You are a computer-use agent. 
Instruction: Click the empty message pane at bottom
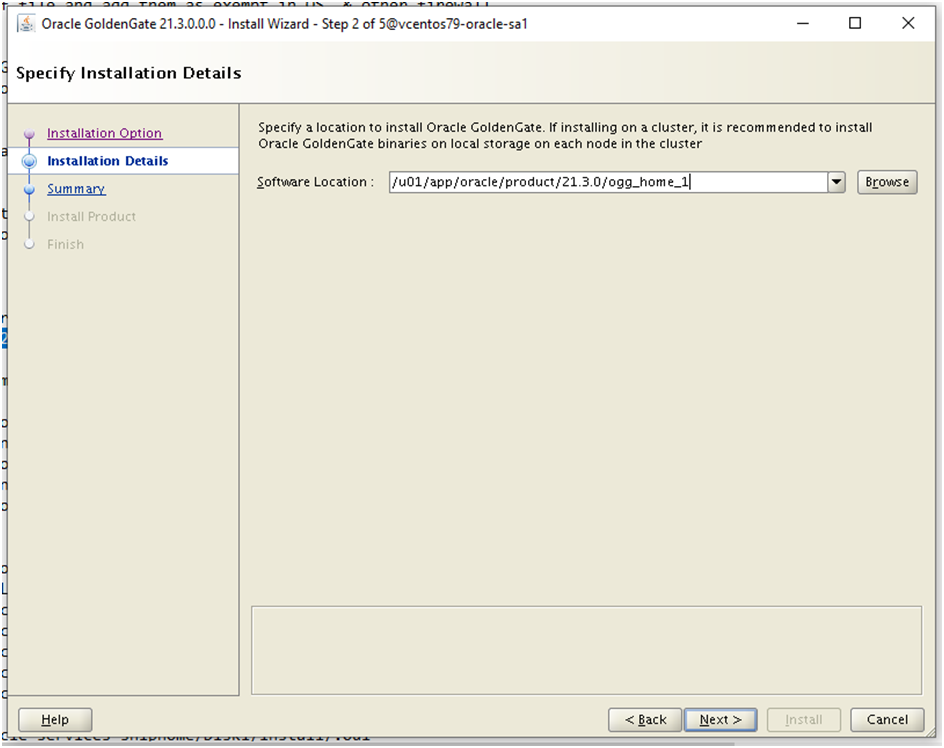coord(586,650)
